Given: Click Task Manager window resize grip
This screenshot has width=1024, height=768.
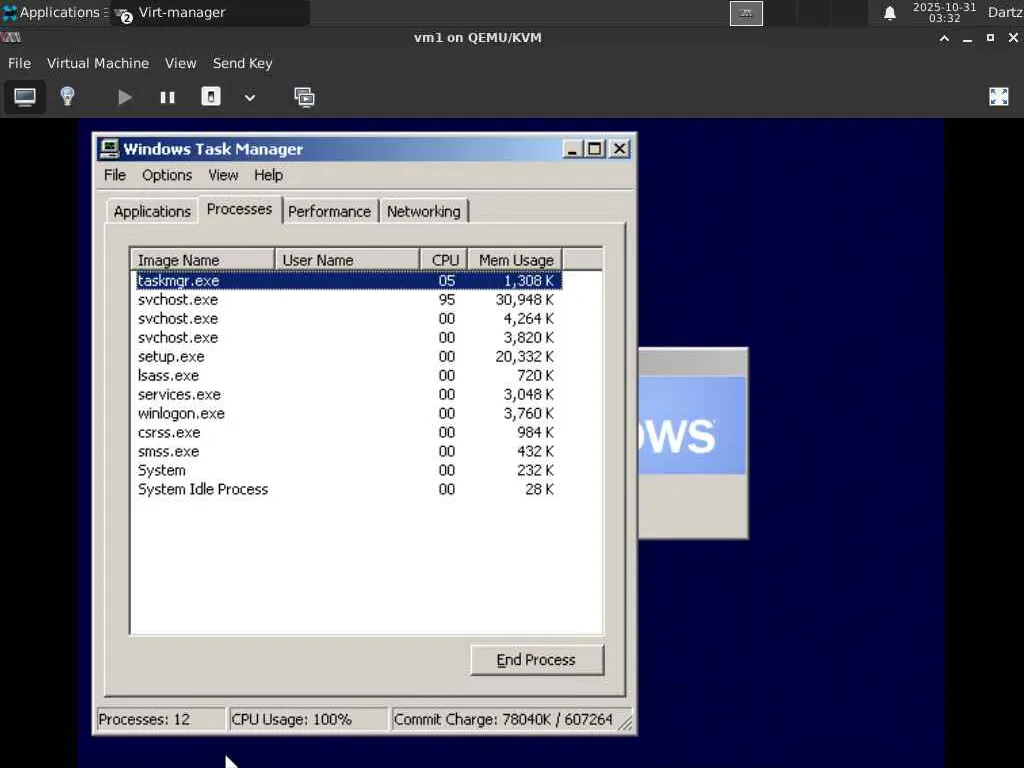Looking at the screenshot, I should 627,722.
